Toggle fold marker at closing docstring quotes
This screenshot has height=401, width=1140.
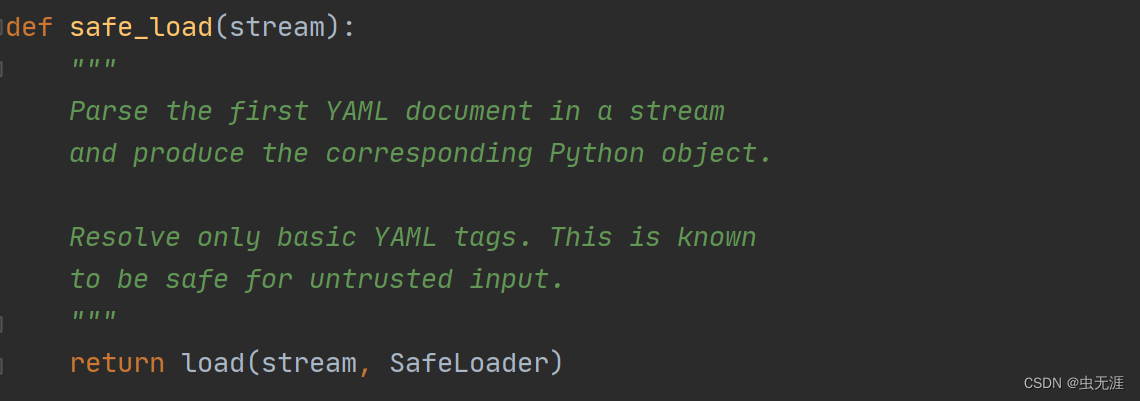3,322
